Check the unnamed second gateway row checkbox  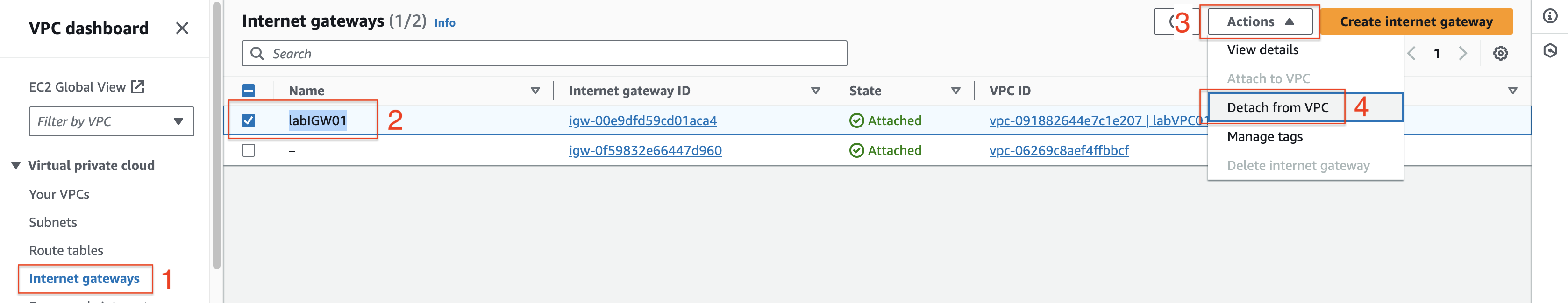249,150
